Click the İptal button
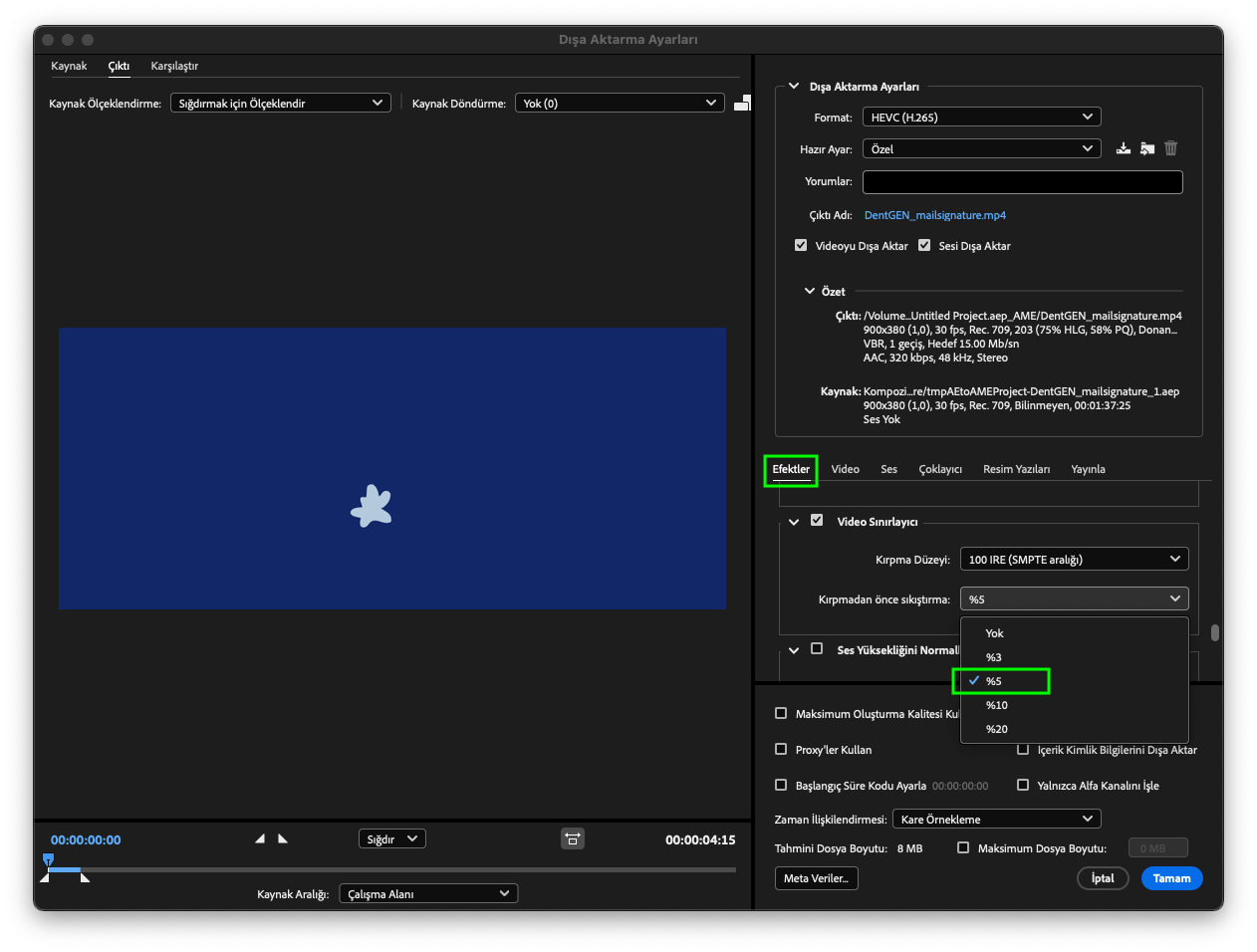Viewport: 1257px width, 952px height. pos(1103,877)
